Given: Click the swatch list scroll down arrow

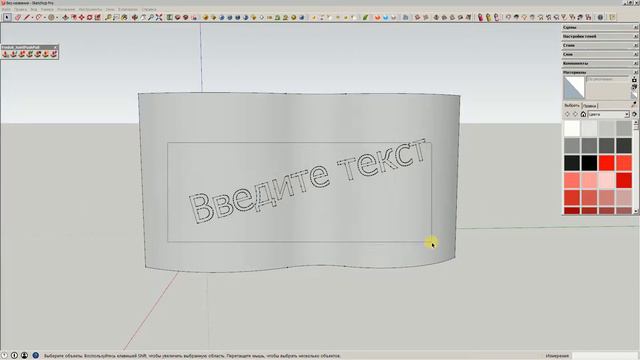Looking at the screenshot, I should (x=636, y=211).
